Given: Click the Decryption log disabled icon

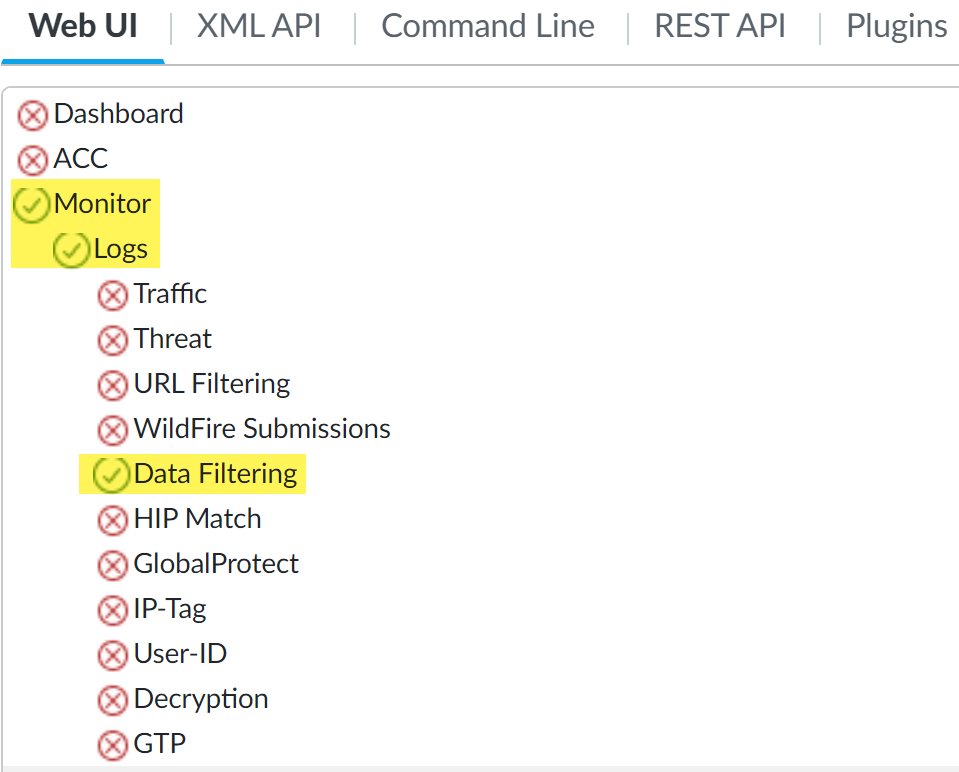Looking at the screenshot, I should 113,700.
